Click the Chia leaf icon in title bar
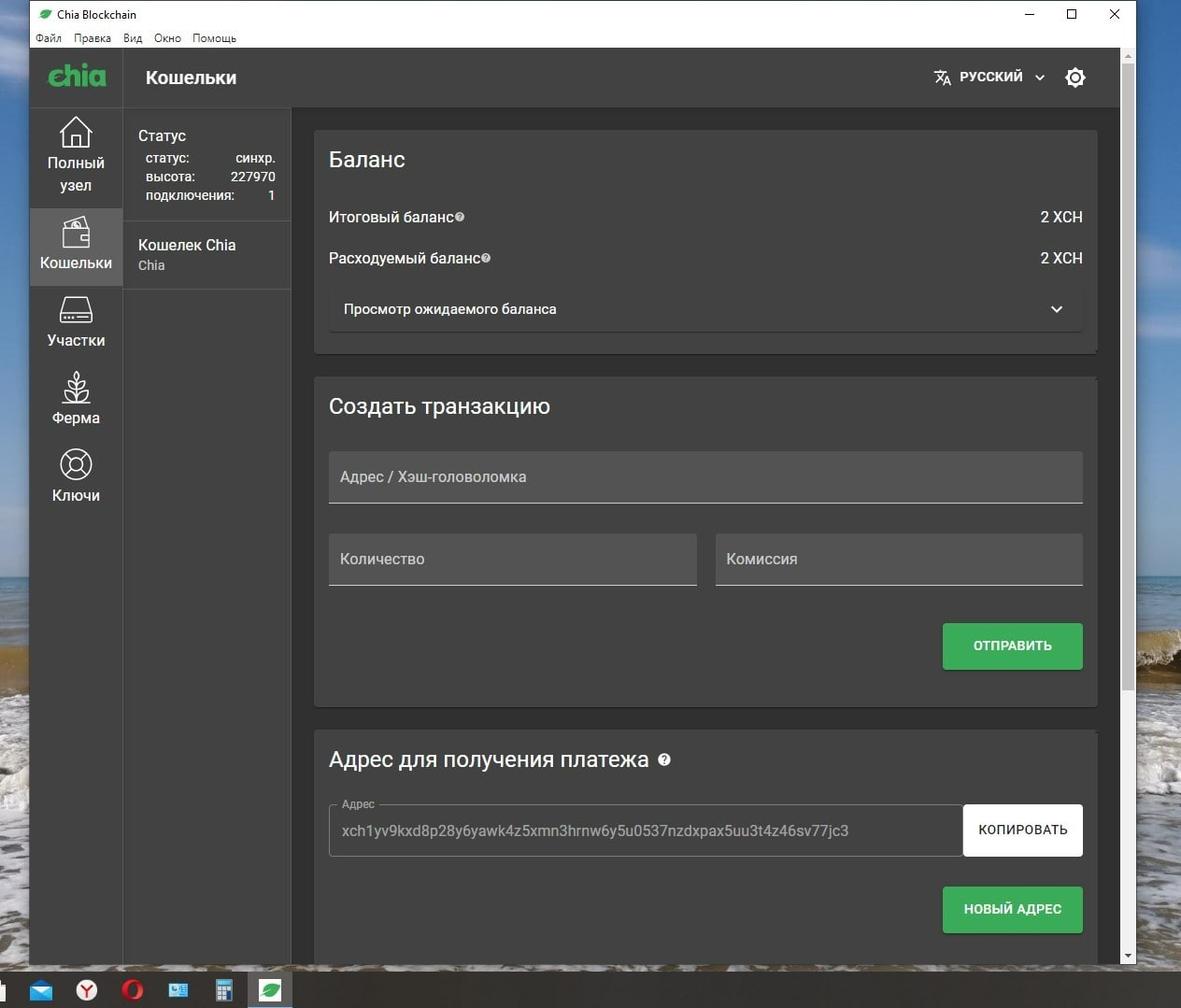This screenshot has width=1181, height=1008. [x=45, y=14]
